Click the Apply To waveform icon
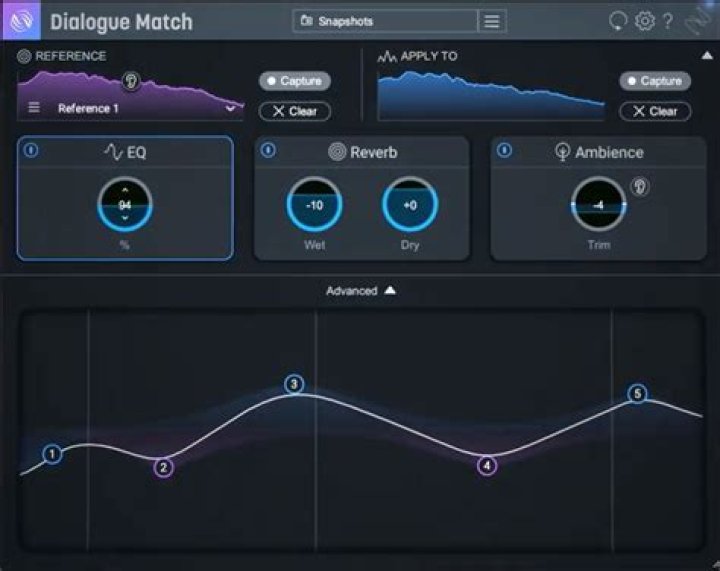 click(387, 56)
